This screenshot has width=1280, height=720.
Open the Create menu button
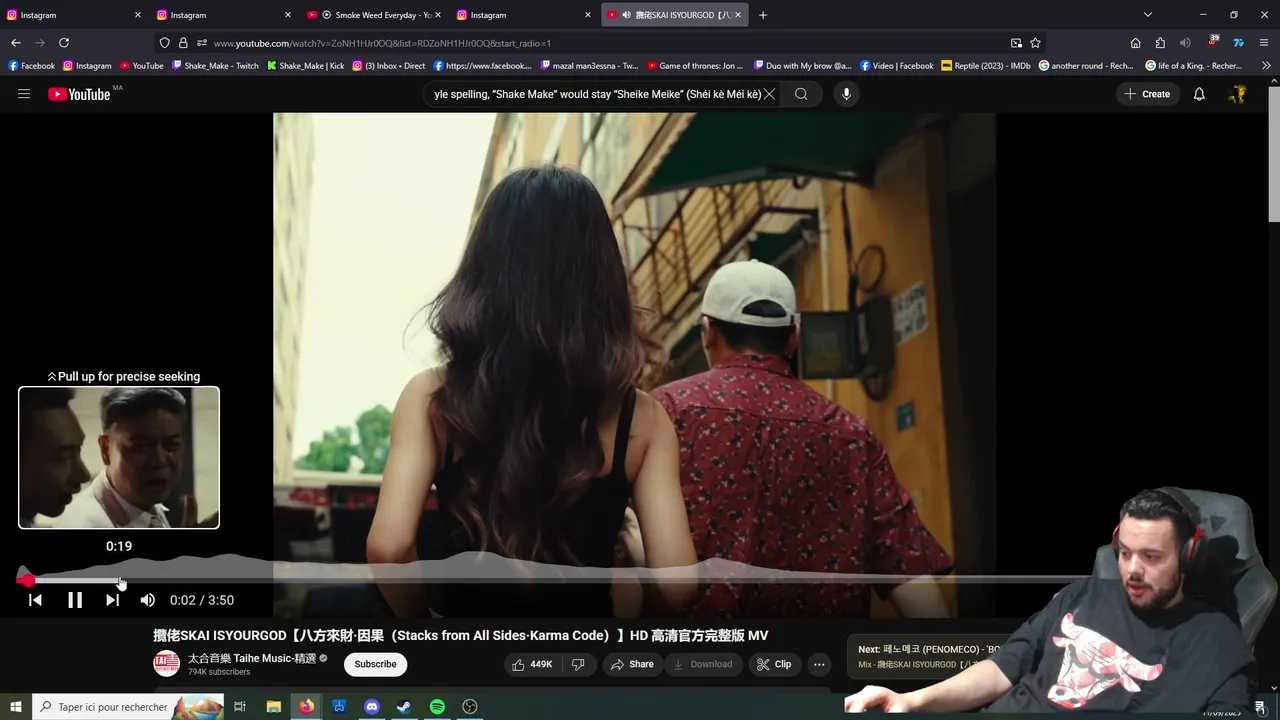(x=1147, y=94)
